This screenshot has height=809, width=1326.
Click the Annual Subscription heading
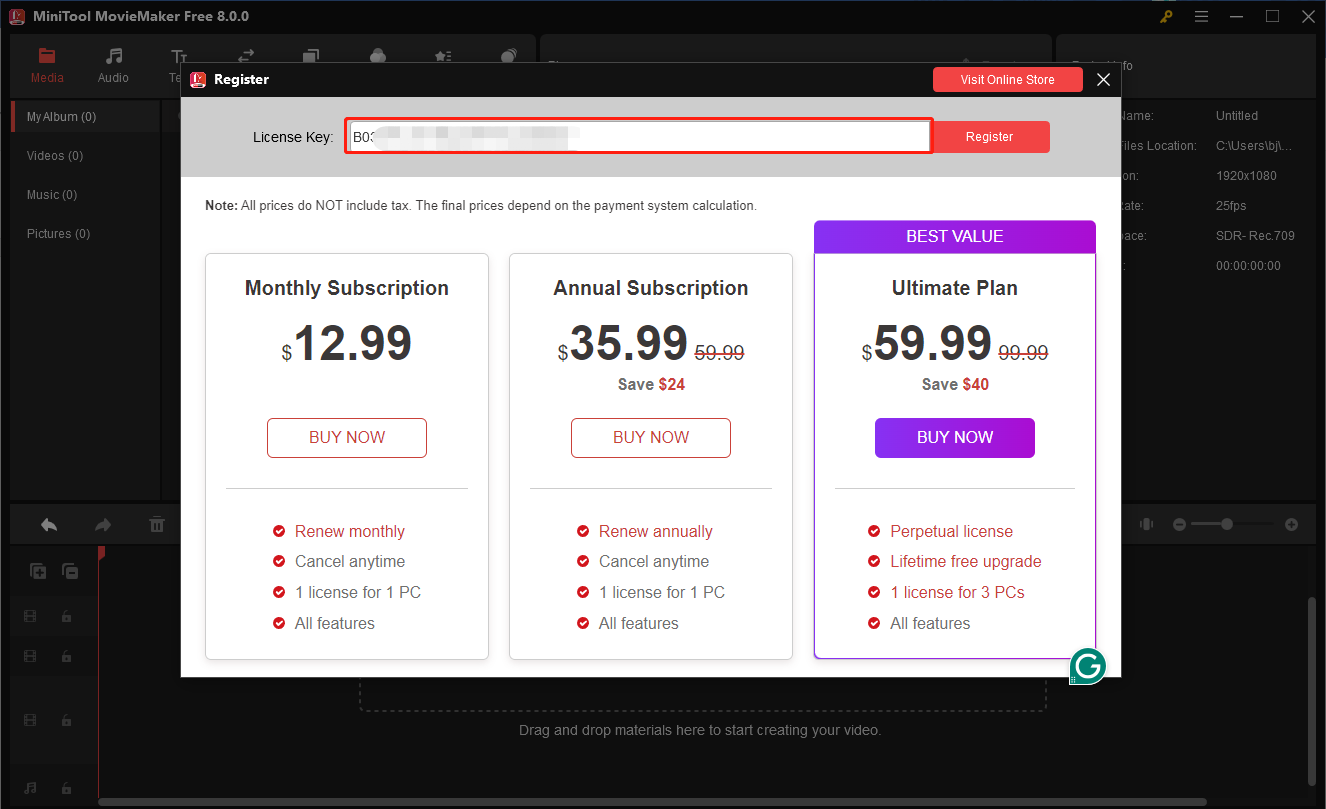pyautogui.click(x=651, y=288)
